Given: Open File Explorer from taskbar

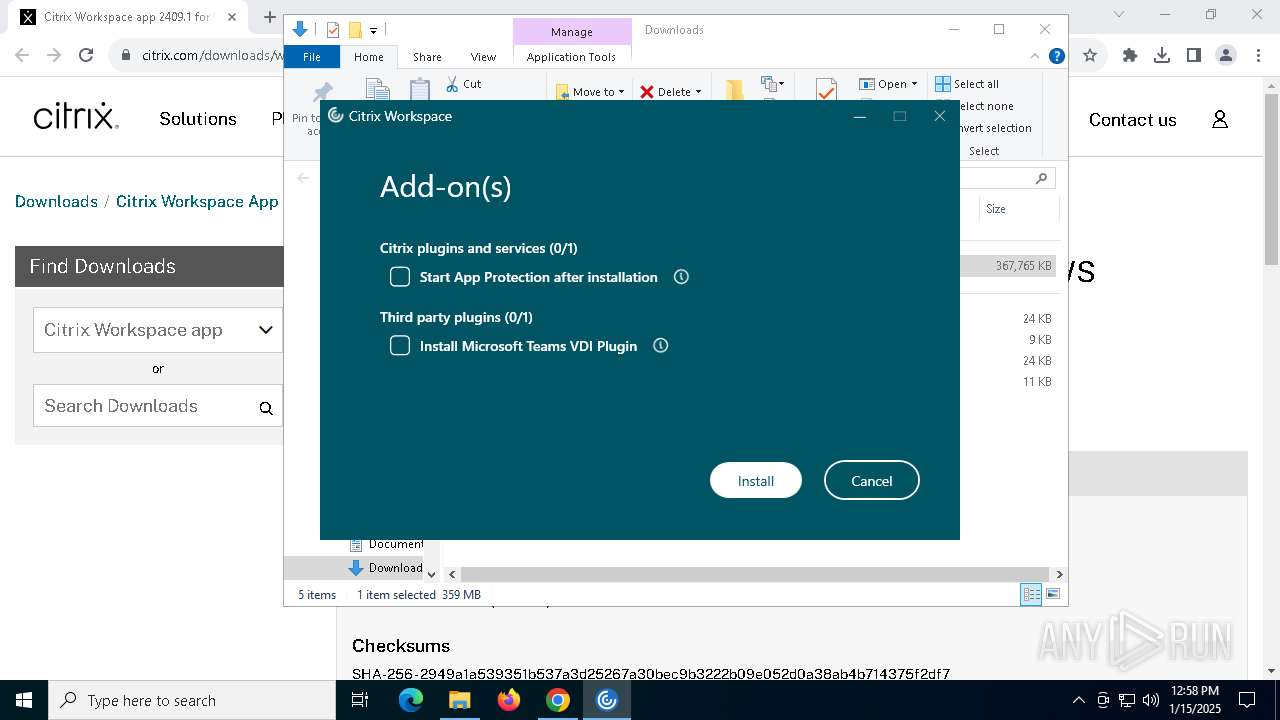Looking at the screenshot, I should click(459, 700).
